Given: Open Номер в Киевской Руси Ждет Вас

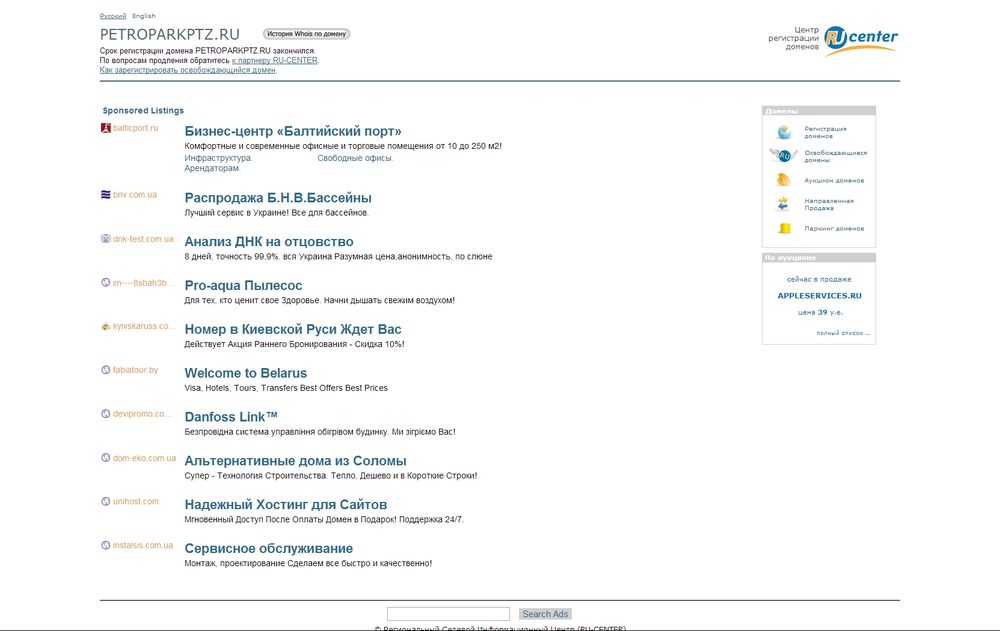Looking at the screenshot, I should pos(293,330).
